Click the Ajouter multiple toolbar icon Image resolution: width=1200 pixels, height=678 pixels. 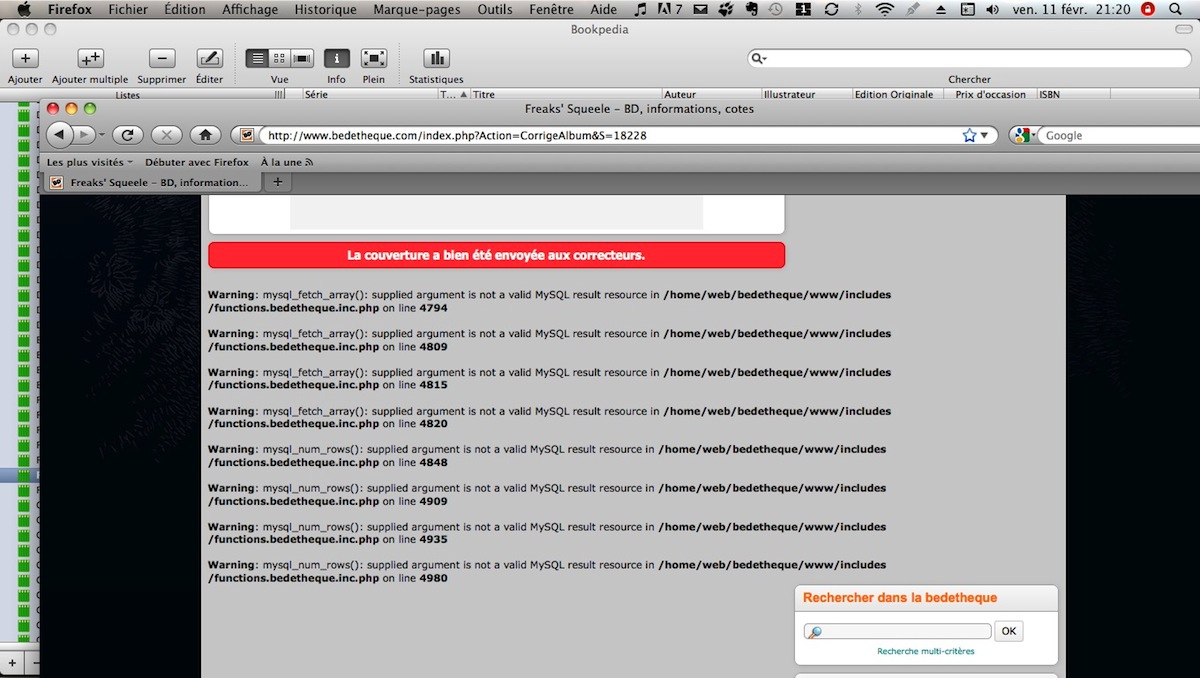tap(90, 59)
